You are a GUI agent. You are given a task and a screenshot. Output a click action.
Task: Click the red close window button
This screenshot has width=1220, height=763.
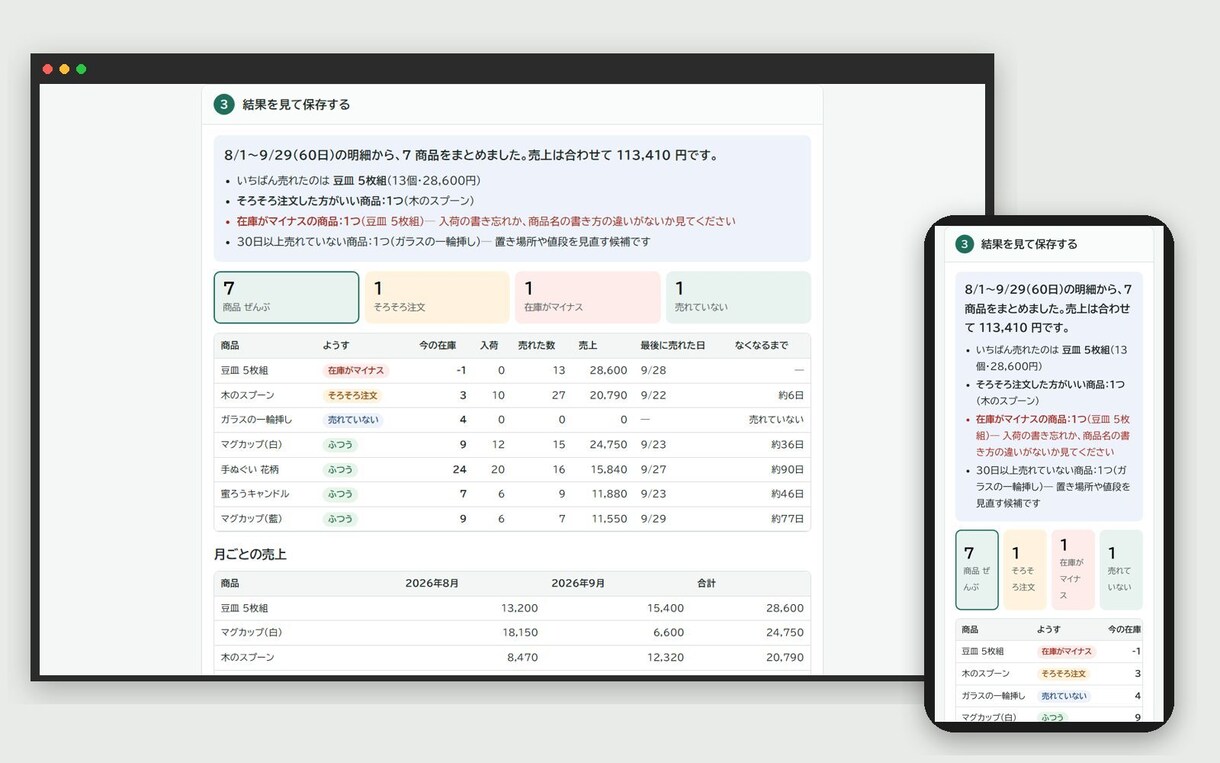47,69
